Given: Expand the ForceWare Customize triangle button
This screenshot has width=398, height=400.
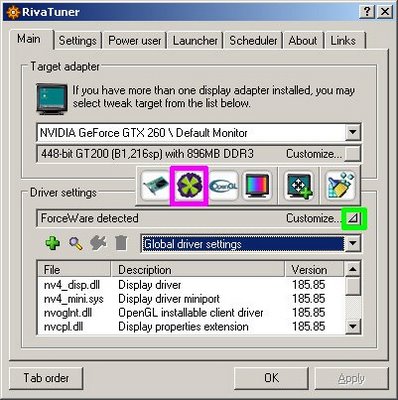Looking at the screenshot, I should (354, 218).
